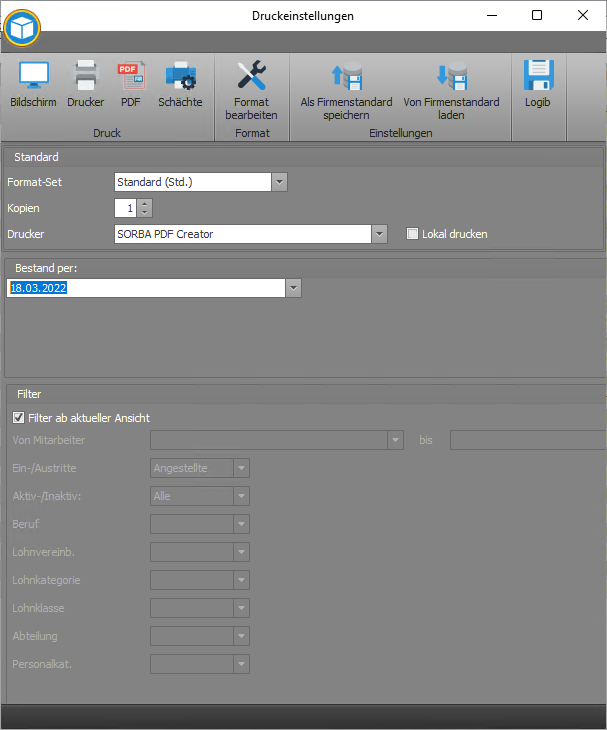Save with the Logib disk icon

(538, 78)
